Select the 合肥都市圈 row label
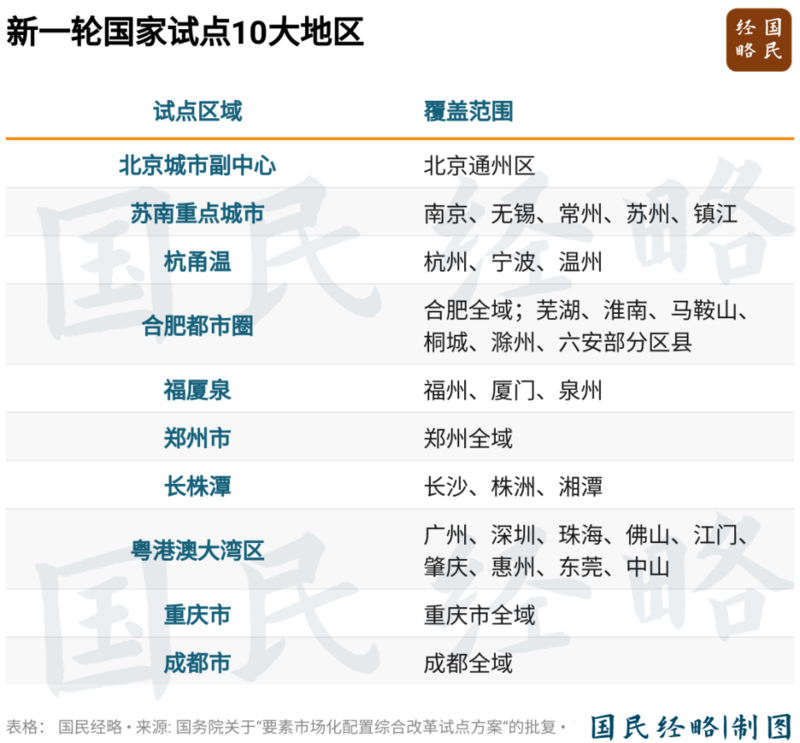 (x=197, y=326)
